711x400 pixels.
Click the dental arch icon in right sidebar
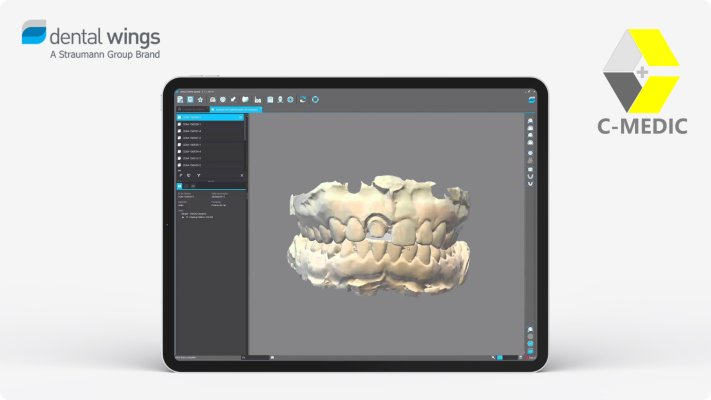[530, 177]
